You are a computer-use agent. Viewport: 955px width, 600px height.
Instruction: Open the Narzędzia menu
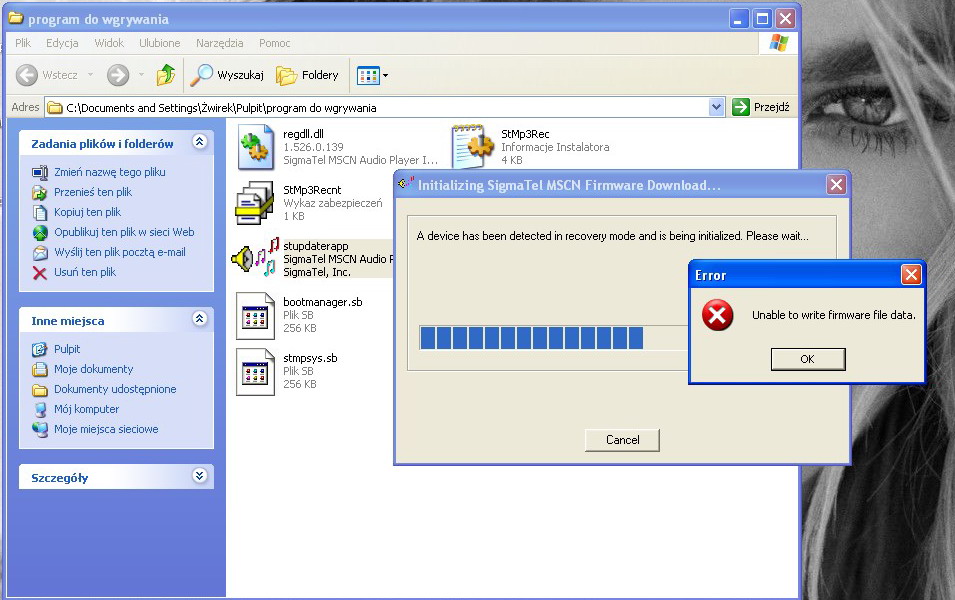219,43
